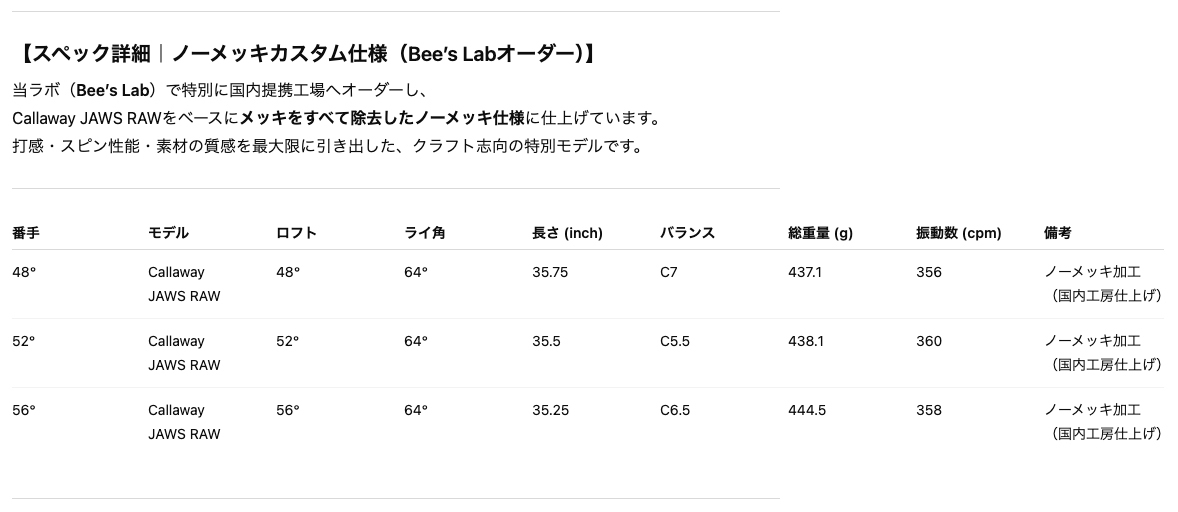1178x512 pixels.
Task: Select the 437.1 total weight cell
Action: click(x=804, y=272)
